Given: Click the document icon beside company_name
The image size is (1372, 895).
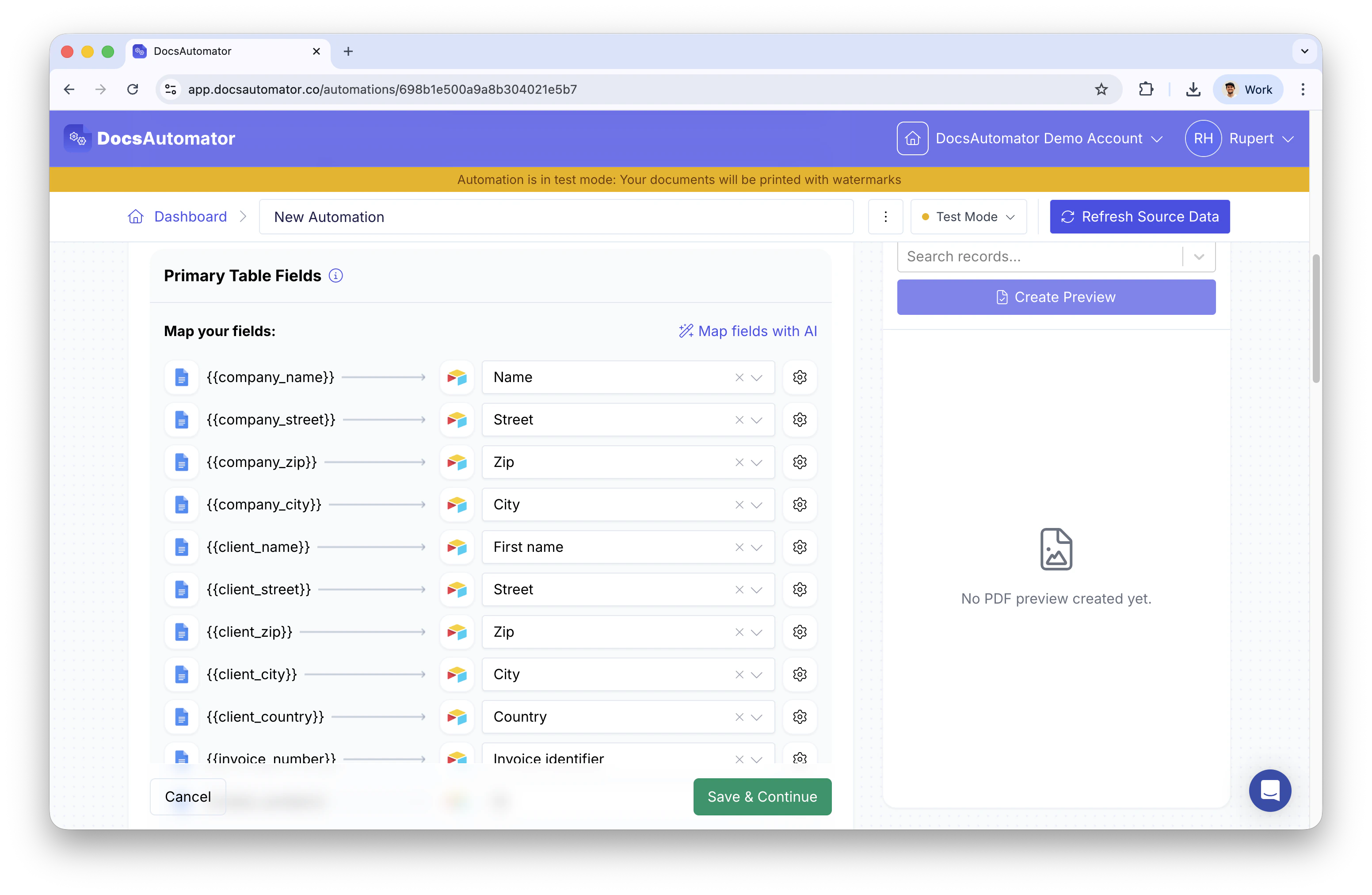Looking at the screenshot, I should [182, 377].
